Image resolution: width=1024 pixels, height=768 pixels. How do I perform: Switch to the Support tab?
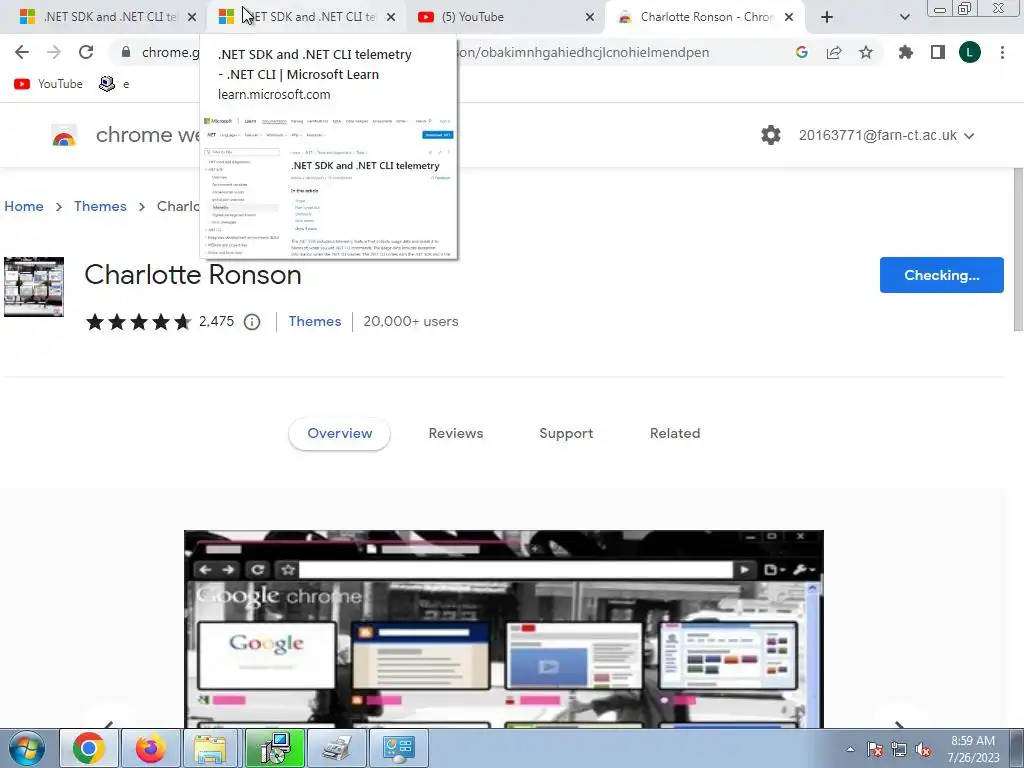[x=566, y=434]
